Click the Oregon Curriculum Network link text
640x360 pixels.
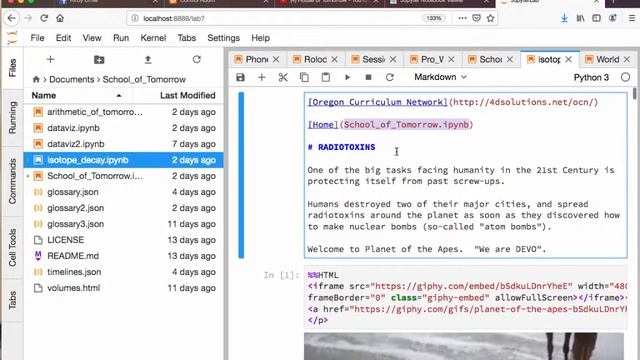[x=378, y=102]
